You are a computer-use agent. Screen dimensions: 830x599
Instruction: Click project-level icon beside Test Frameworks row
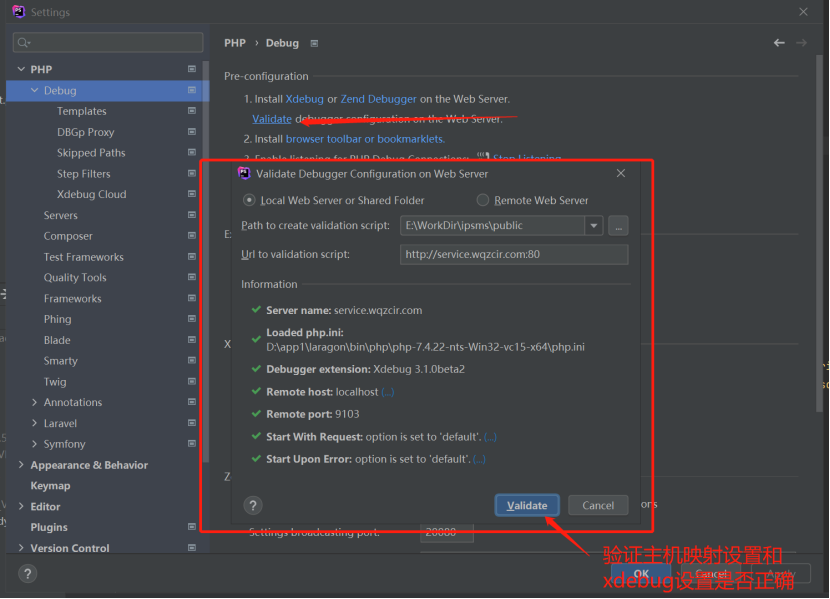coord(192,256)
